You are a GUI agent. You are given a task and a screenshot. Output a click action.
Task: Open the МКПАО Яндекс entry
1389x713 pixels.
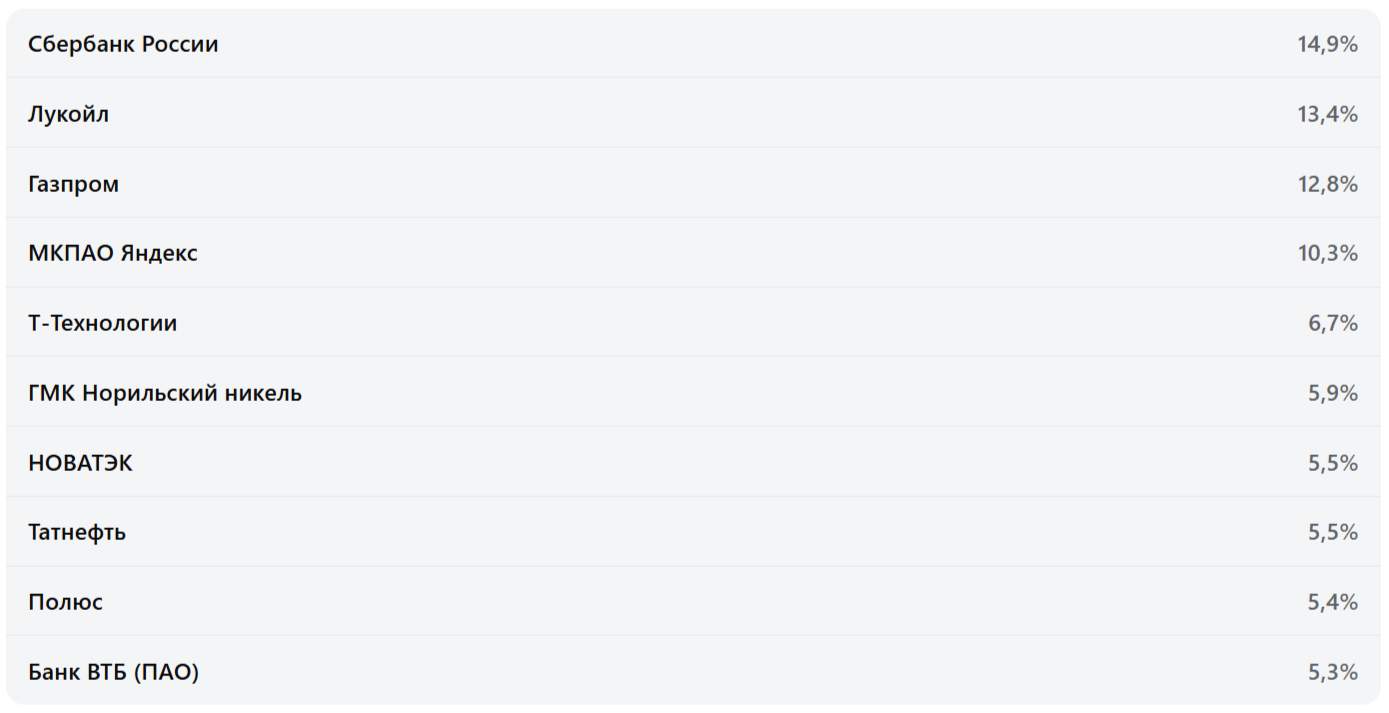pyautogui.click(x=113, y=253)
